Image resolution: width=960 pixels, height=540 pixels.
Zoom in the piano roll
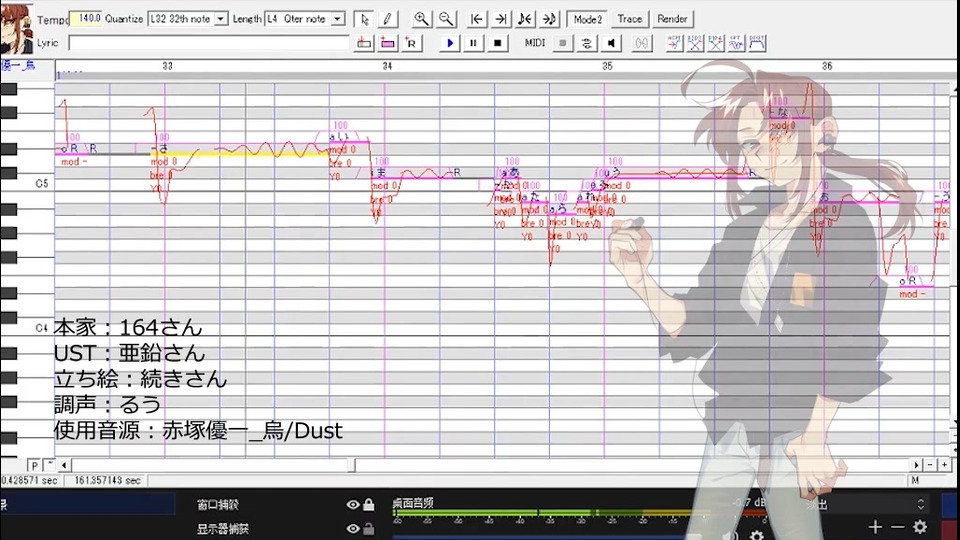pyautogui.click(x=421, y=19)
